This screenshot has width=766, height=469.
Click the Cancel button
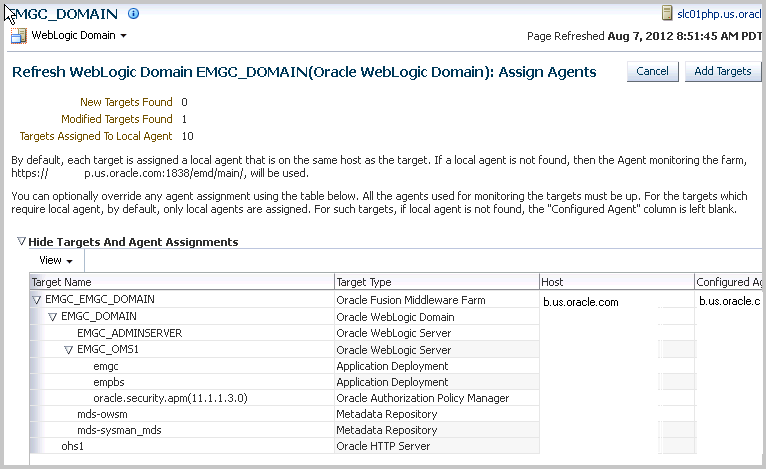pyautogui.click(x=652, y=71)
